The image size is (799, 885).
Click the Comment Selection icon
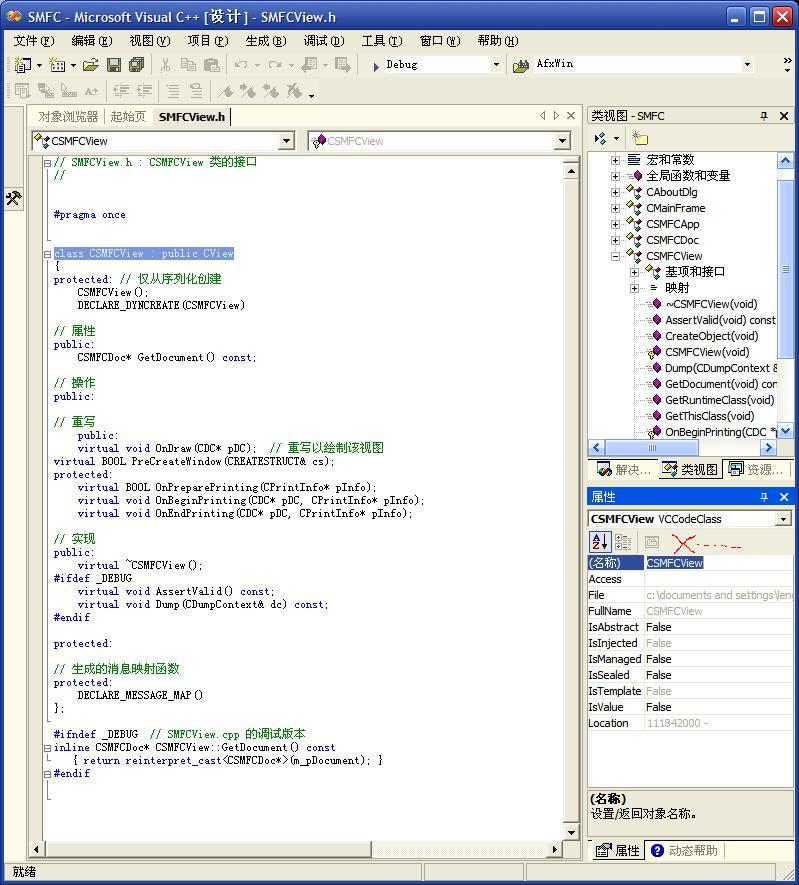tap(173, 91)
